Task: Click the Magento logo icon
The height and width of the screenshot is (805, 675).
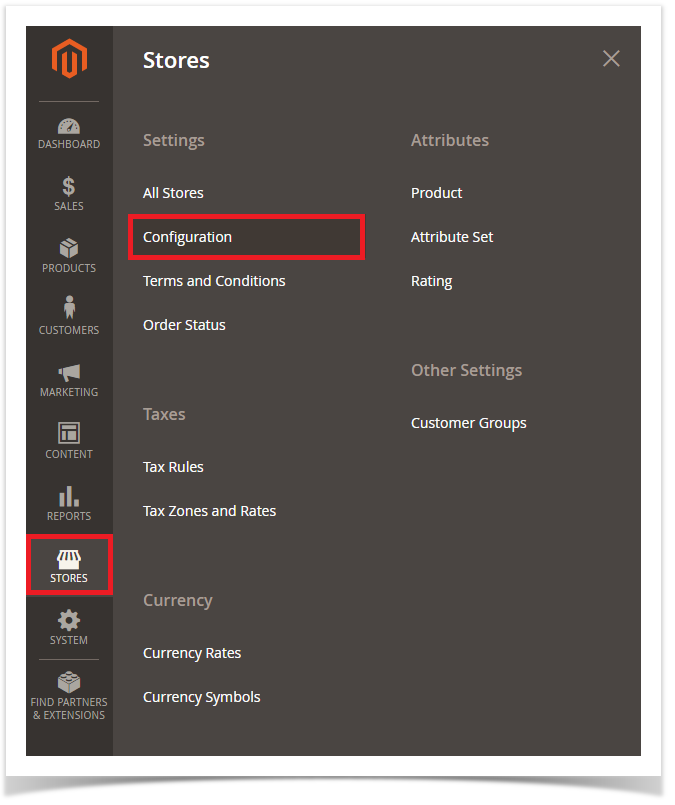Action: coord(69,61)
